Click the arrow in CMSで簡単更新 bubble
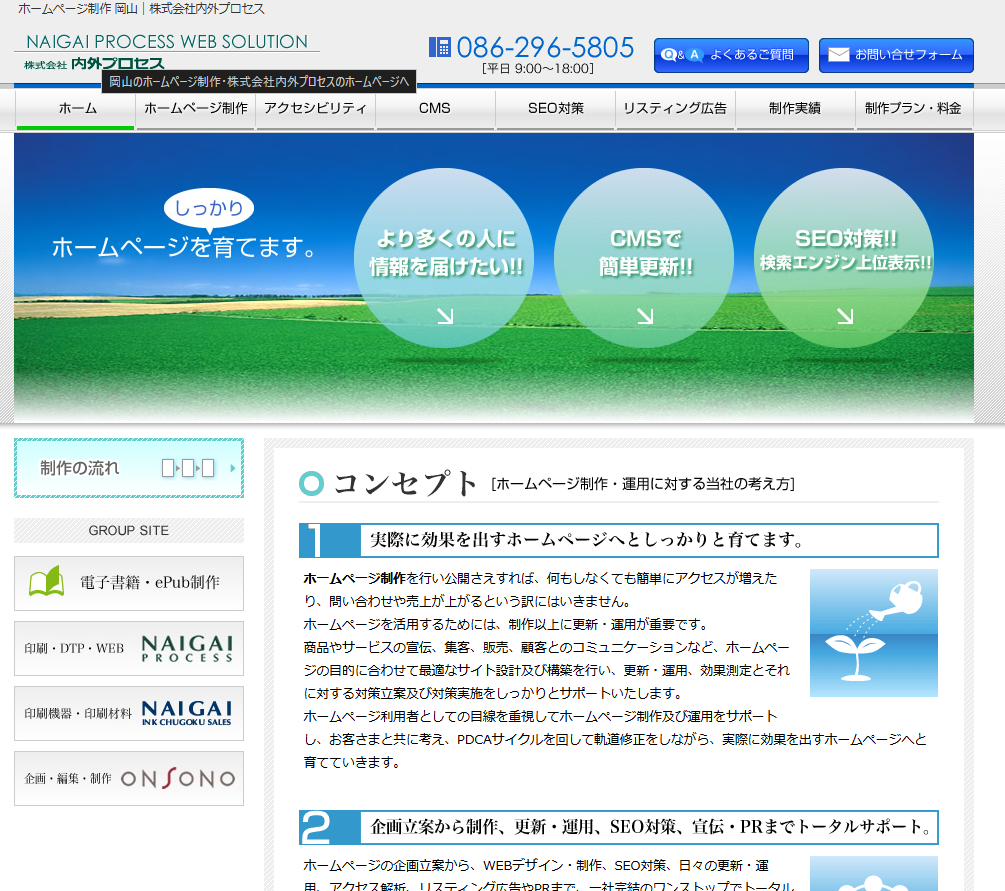Viewport: 1005px width, 891px height. coord(645,316)
